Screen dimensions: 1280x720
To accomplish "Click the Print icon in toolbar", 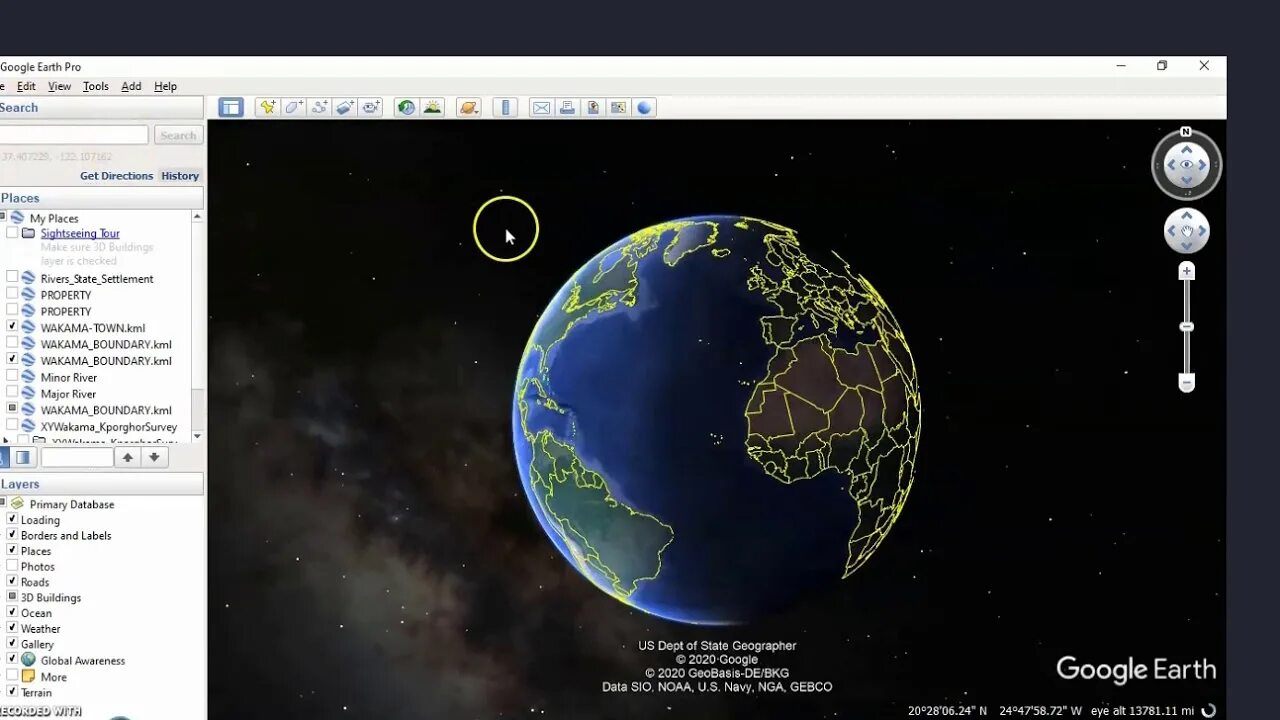I will pyautogui.click(x=567, y=108).
